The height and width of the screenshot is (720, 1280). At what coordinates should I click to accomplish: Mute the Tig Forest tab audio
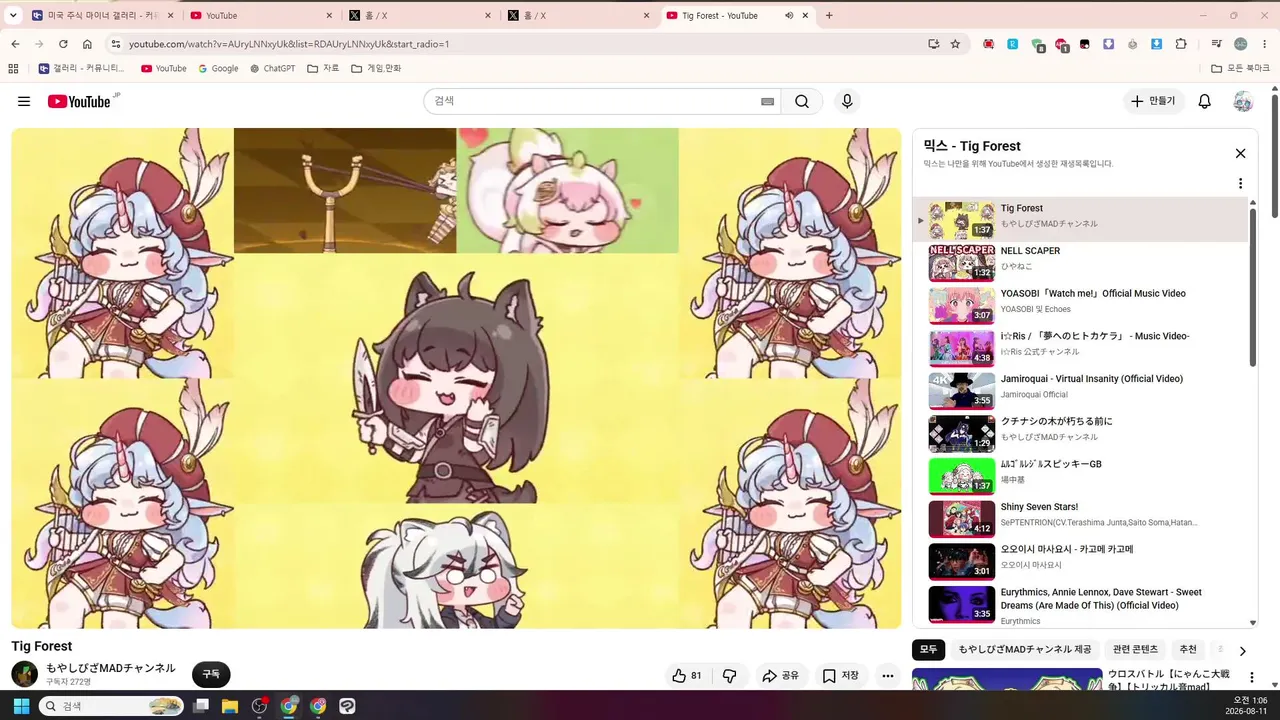[x=789, y=15]
